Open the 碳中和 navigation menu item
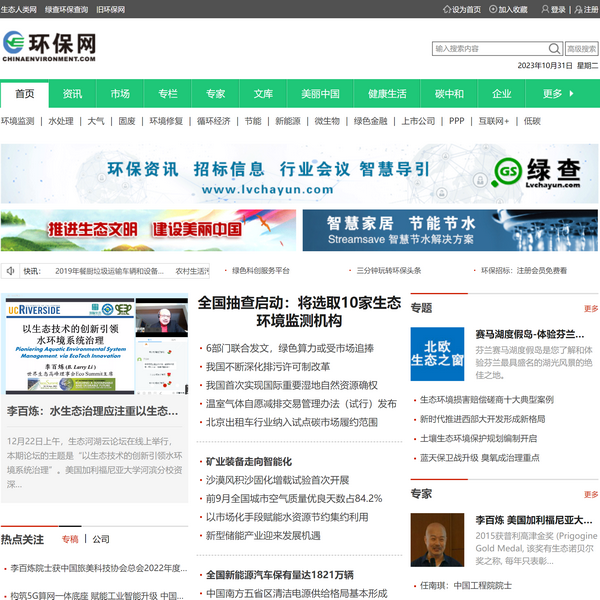The width and height of the screenshot is (600, 600). pos(449,94)
